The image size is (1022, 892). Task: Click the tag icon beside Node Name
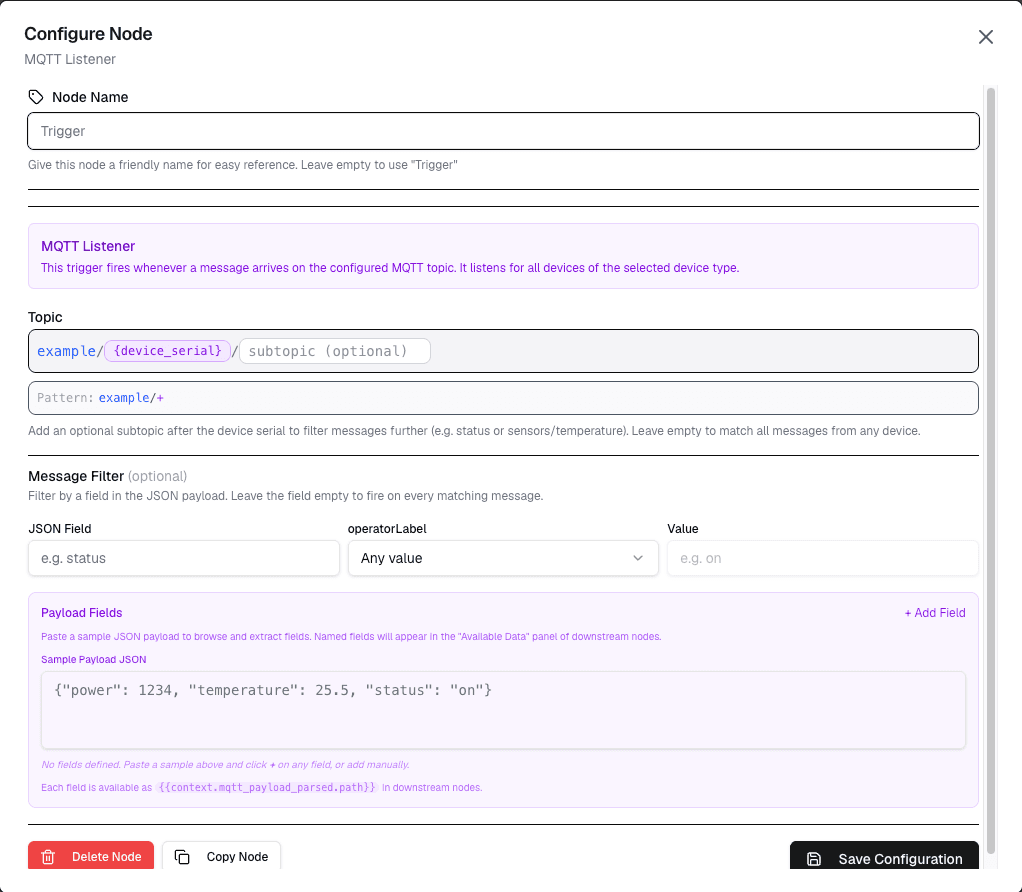point(36,97)
